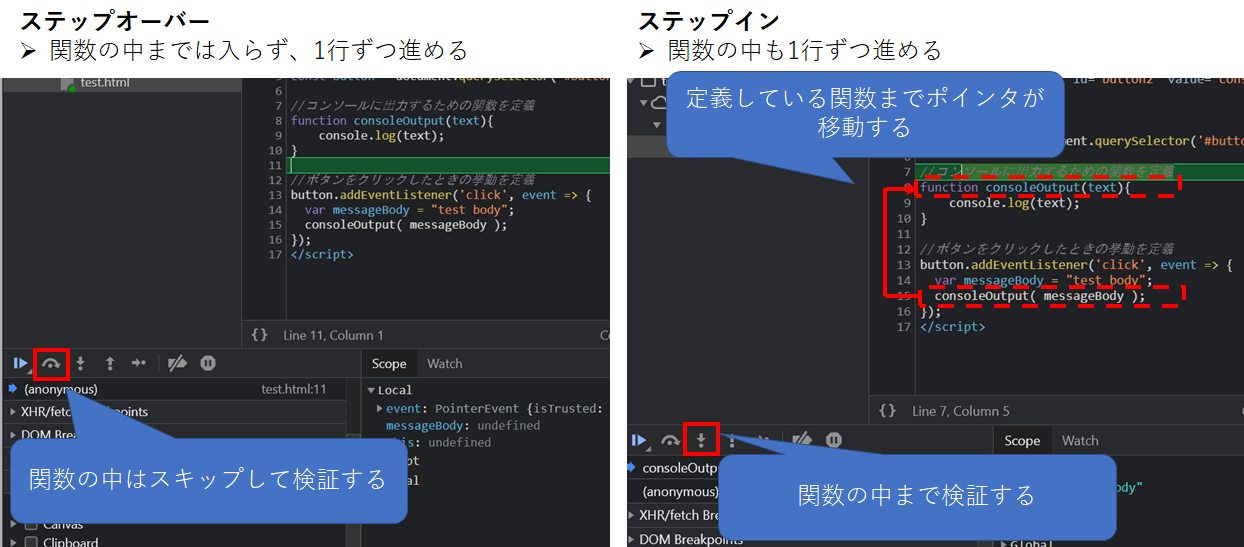Viewport: 1244px width, 547px height.
Task: Click the Step out icon in step-over screenshot
Action: coord(110,363)
